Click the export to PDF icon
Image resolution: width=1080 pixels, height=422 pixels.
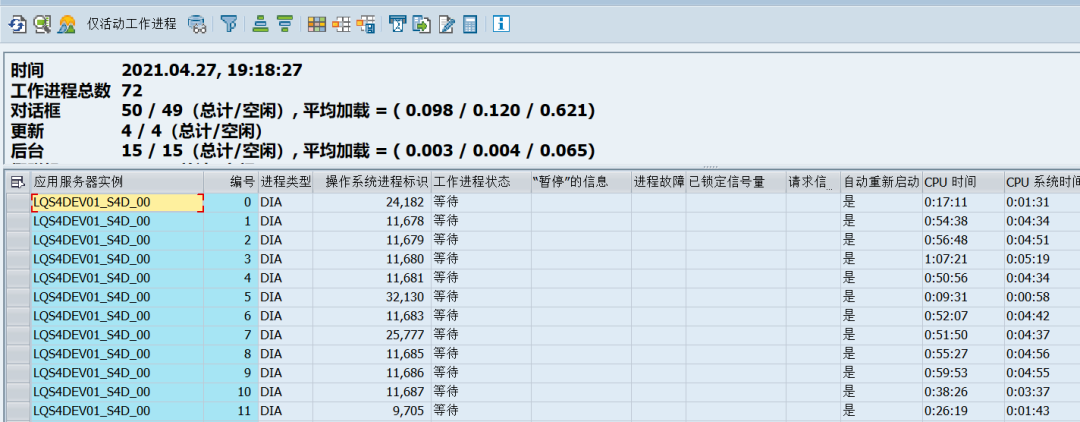[x=397, y=24]
